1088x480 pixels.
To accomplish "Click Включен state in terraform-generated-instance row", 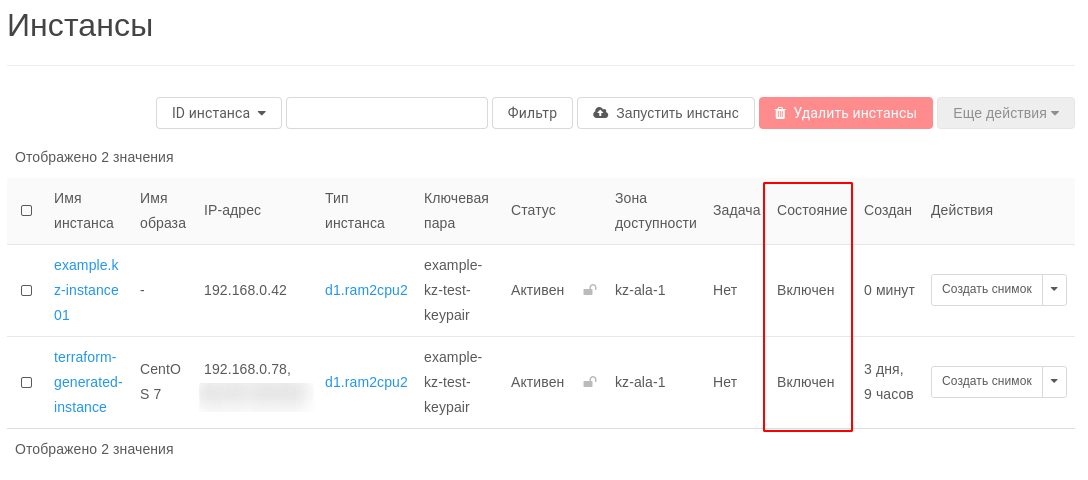I will click(806, 382).
